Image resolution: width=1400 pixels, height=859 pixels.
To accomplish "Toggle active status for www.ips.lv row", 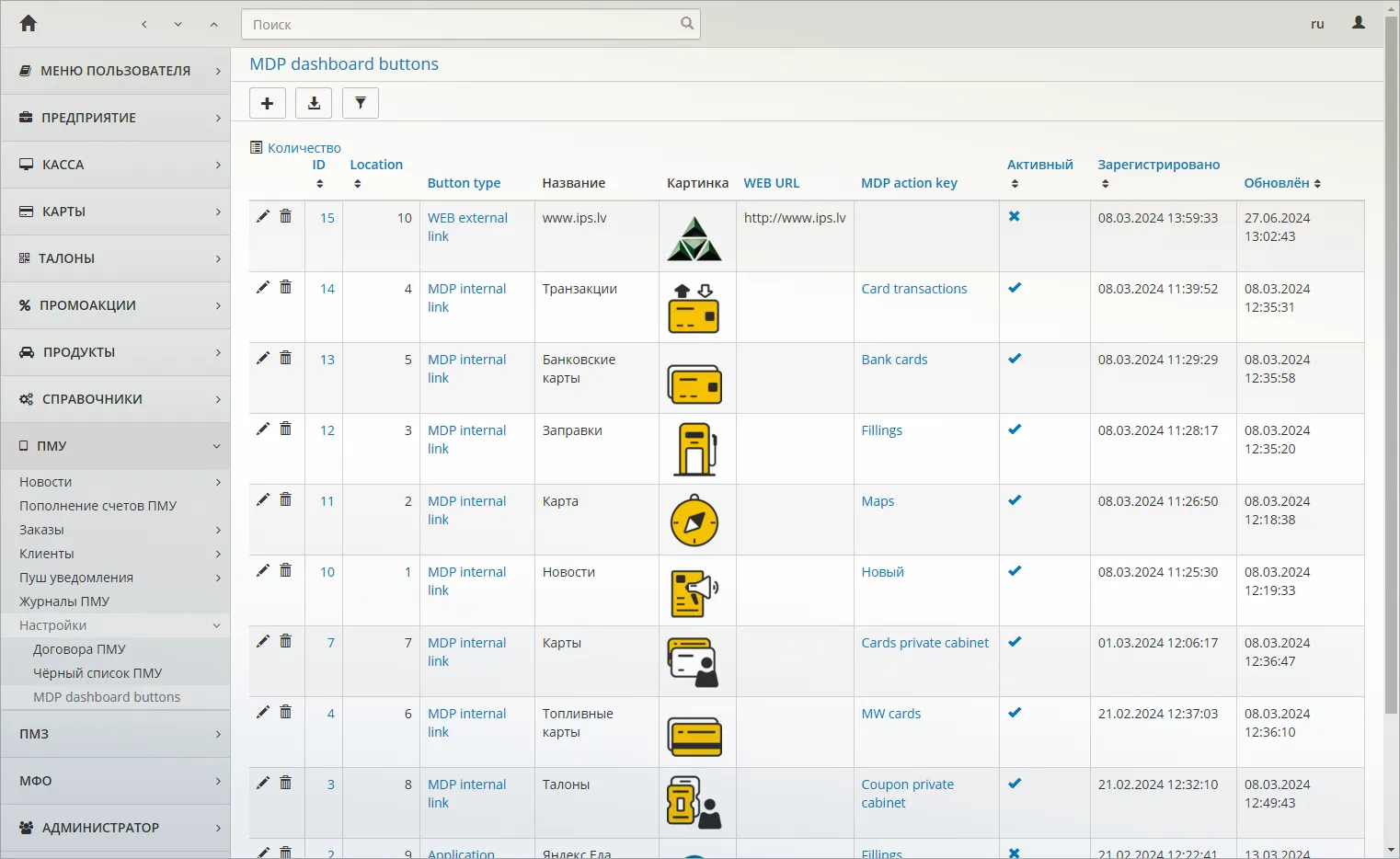I will [x=1015, y=217].
